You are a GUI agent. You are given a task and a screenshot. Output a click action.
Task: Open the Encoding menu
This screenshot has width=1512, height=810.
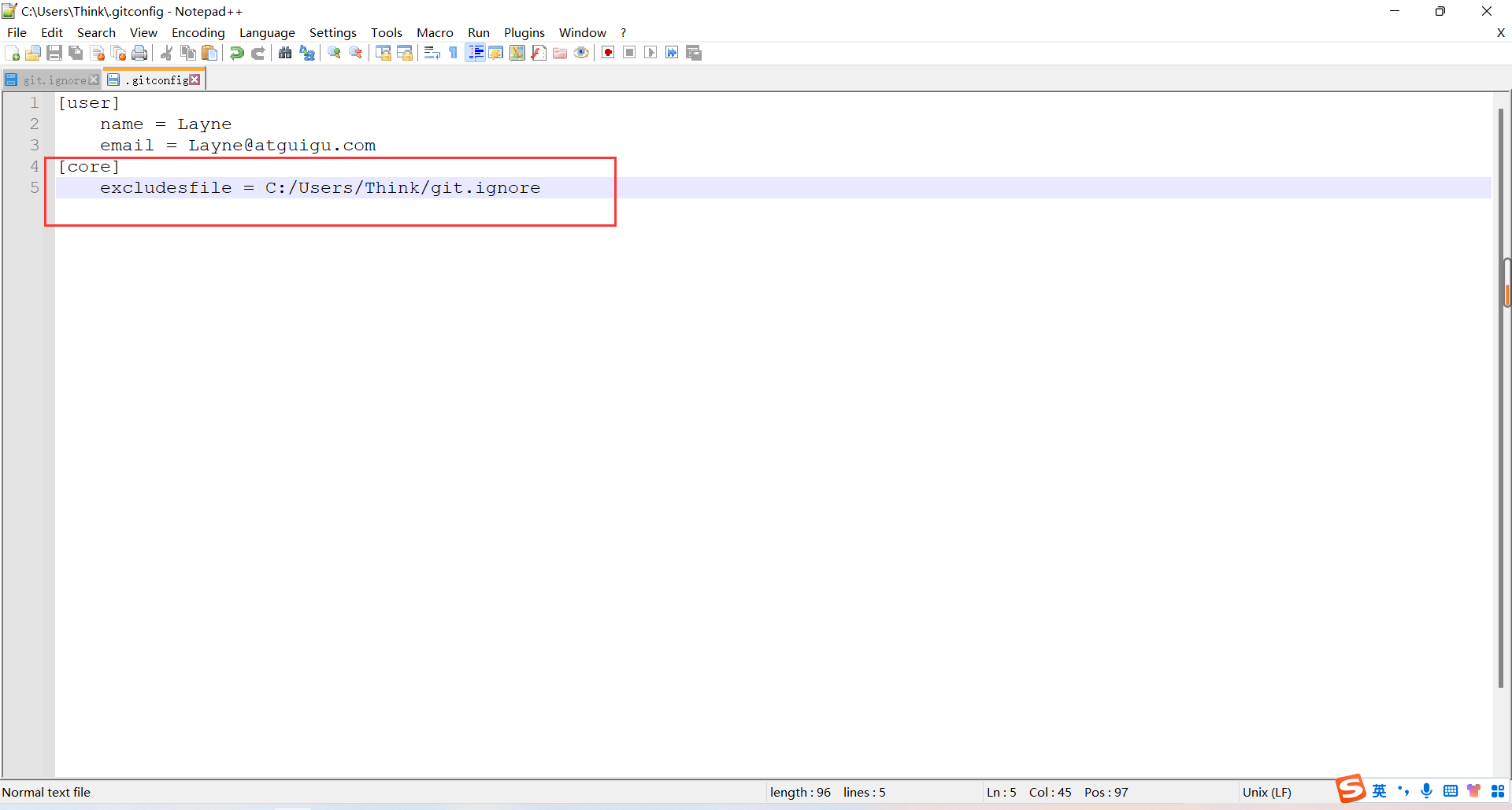point(198,32)
